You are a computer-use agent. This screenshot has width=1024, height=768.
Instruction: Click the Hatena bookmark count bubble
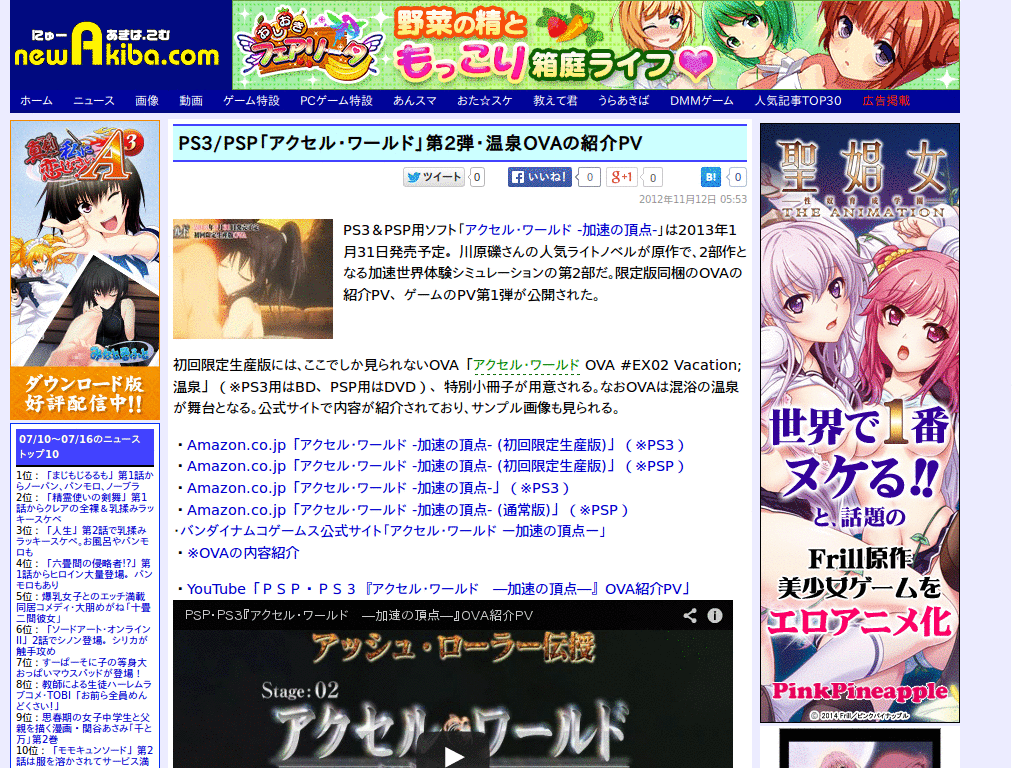pos(737,177)
